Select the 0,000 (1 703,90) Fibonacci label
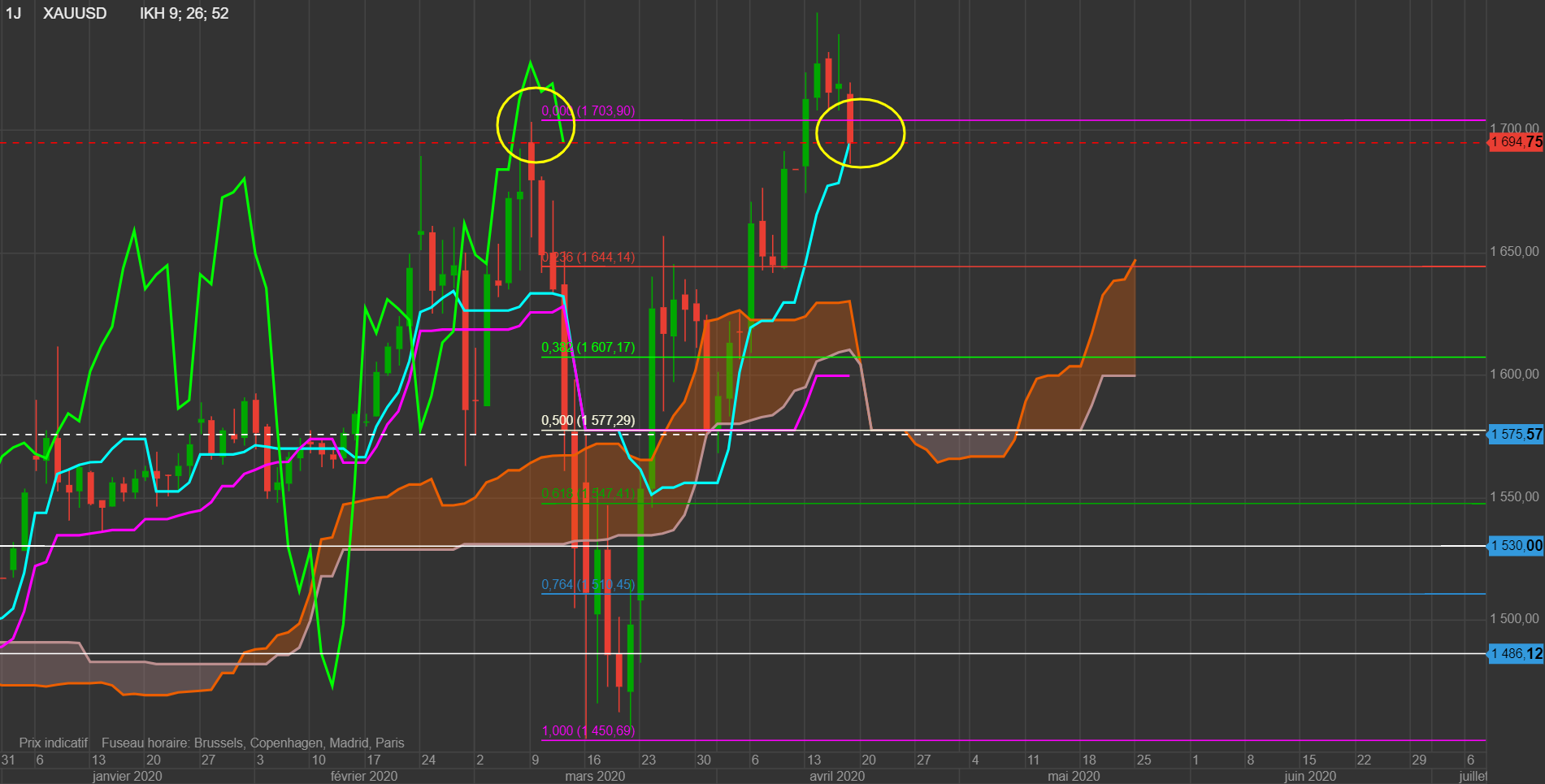 point(588,110)
